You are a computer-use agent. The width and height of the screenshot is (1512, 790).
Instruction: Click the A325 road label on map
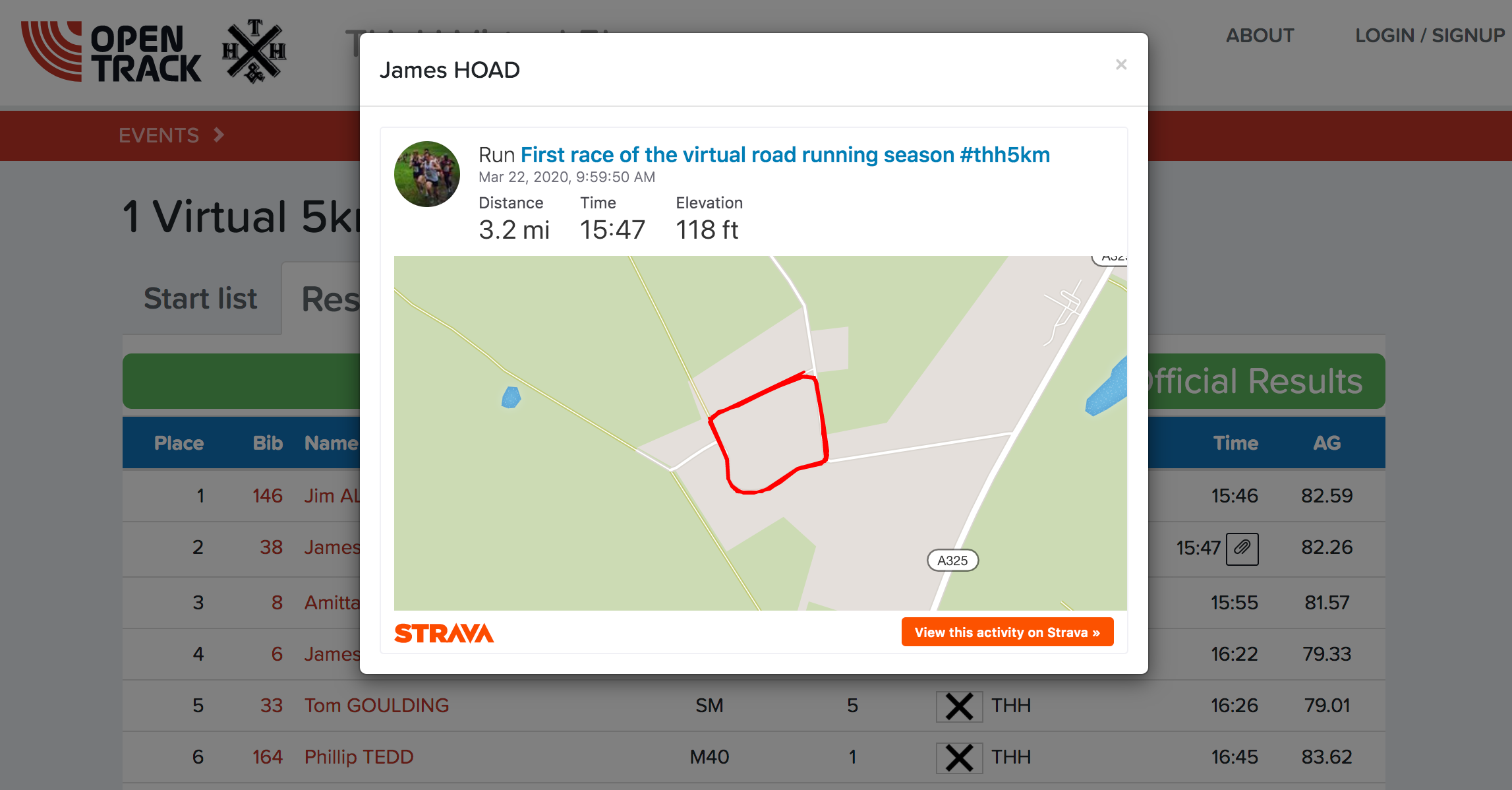coord(952,561)
